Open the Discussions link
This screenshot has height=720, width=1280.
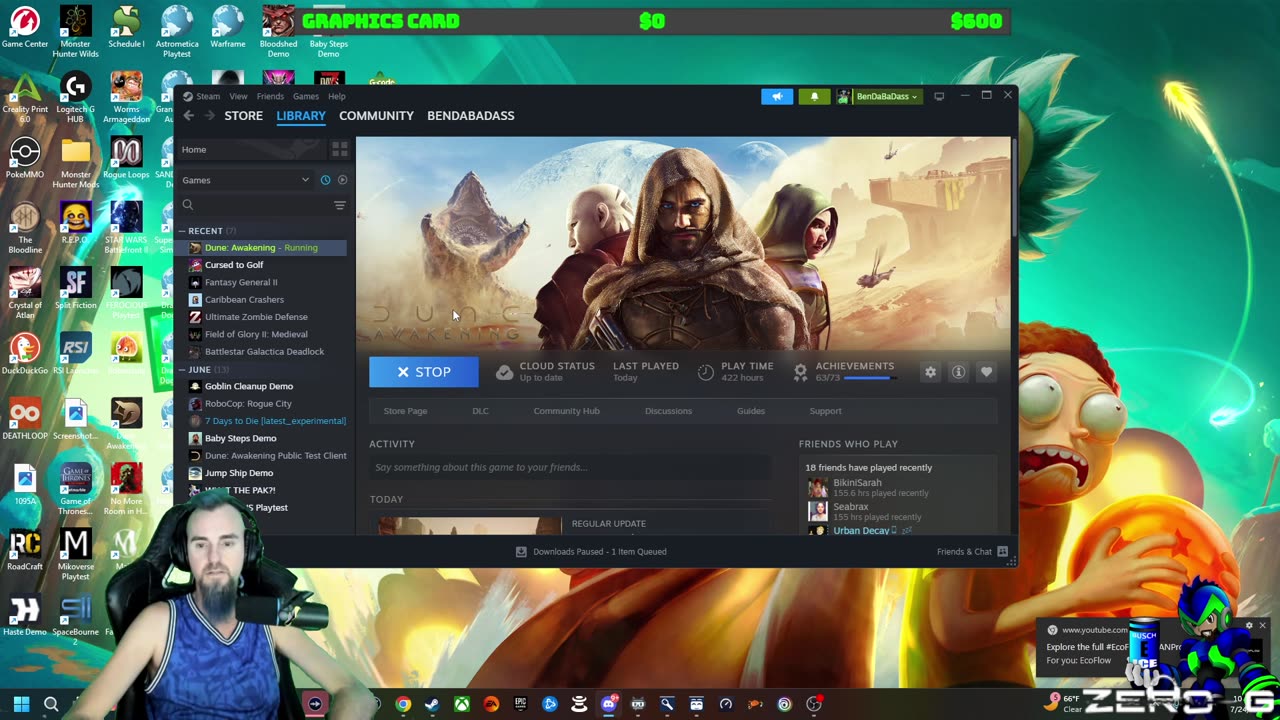668,411
